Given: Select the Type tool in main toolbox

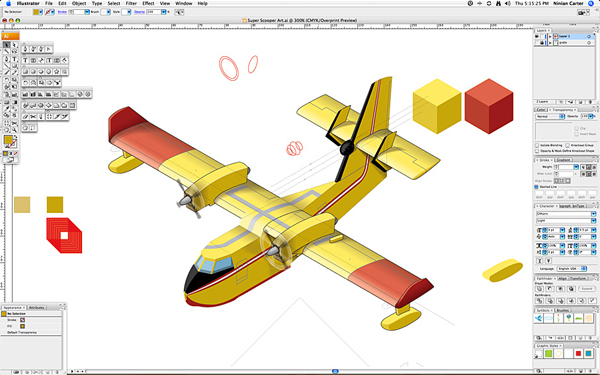Looking at the screenshot, I should click(14, 59).
